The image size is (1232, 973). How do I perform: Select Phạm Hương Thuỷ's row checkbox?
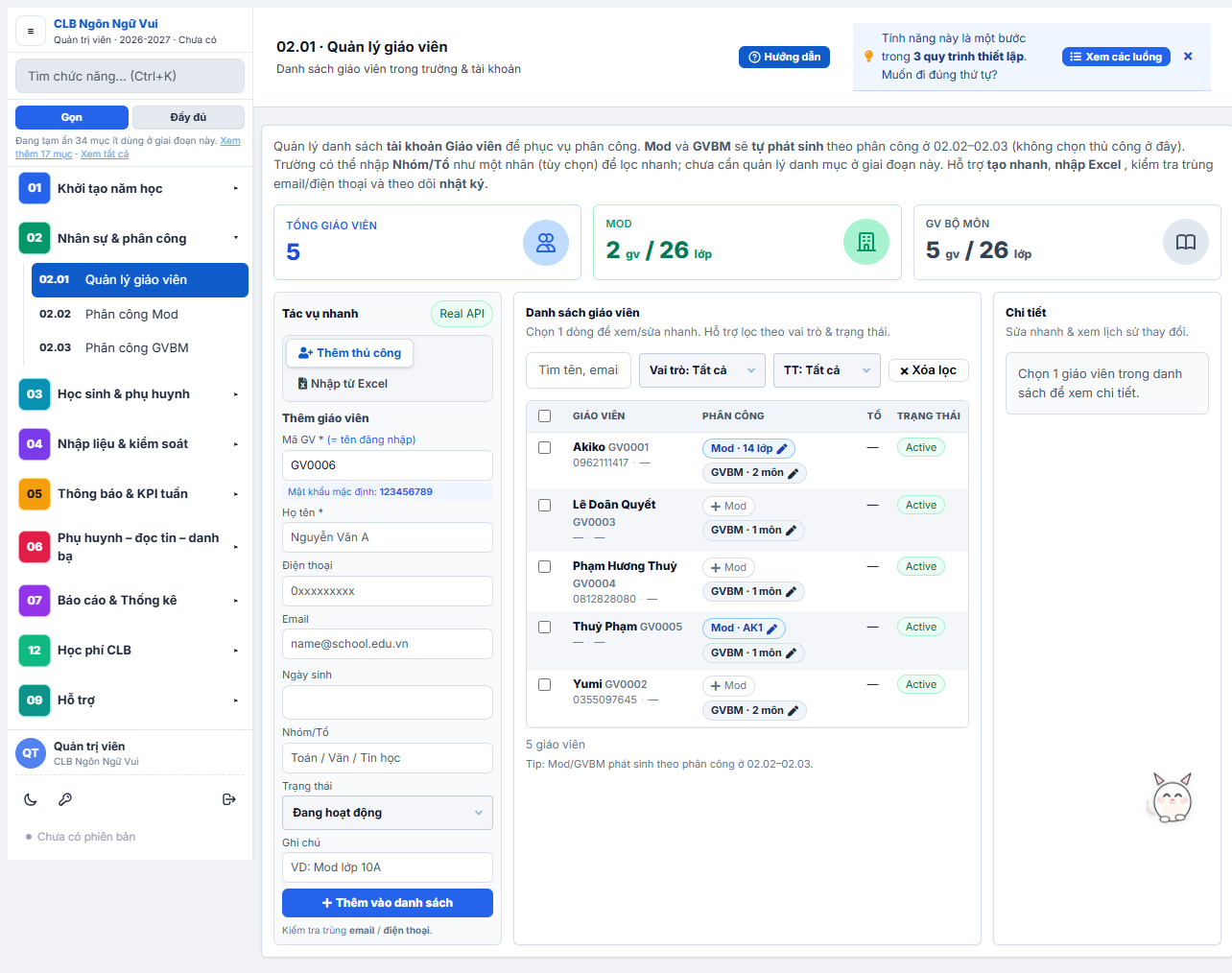coord(545,566)
